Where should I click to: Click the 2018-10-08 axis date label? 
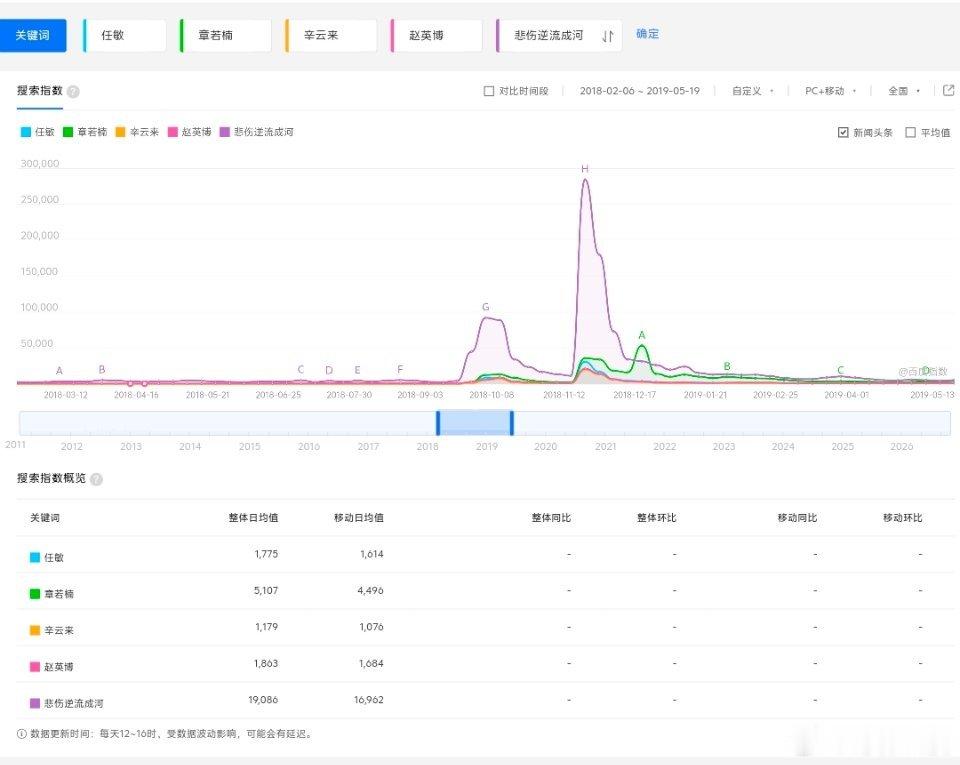coord(492,395)
